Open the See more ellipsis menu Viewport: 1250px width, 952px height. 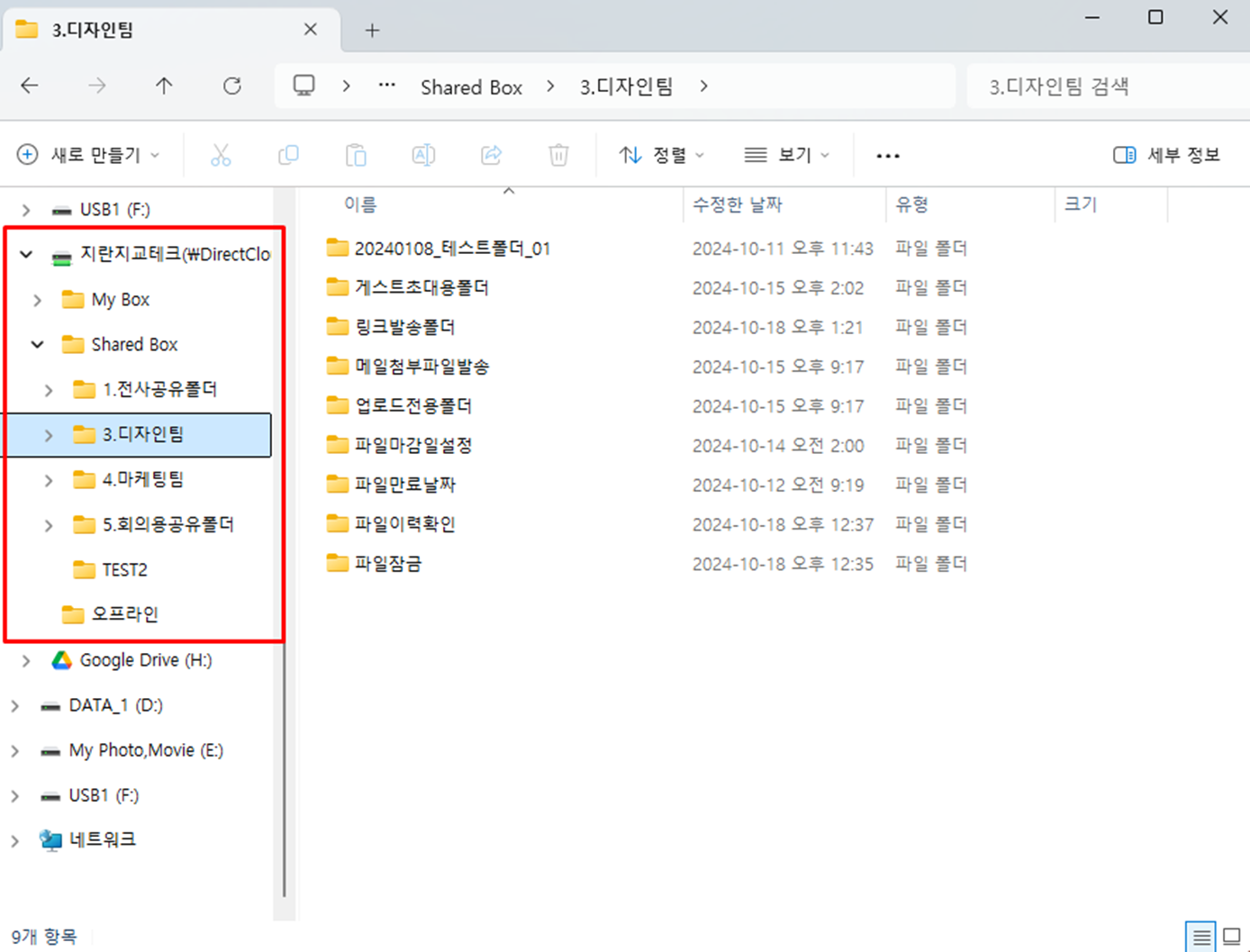pyautogui.click(x=888, y=155)
